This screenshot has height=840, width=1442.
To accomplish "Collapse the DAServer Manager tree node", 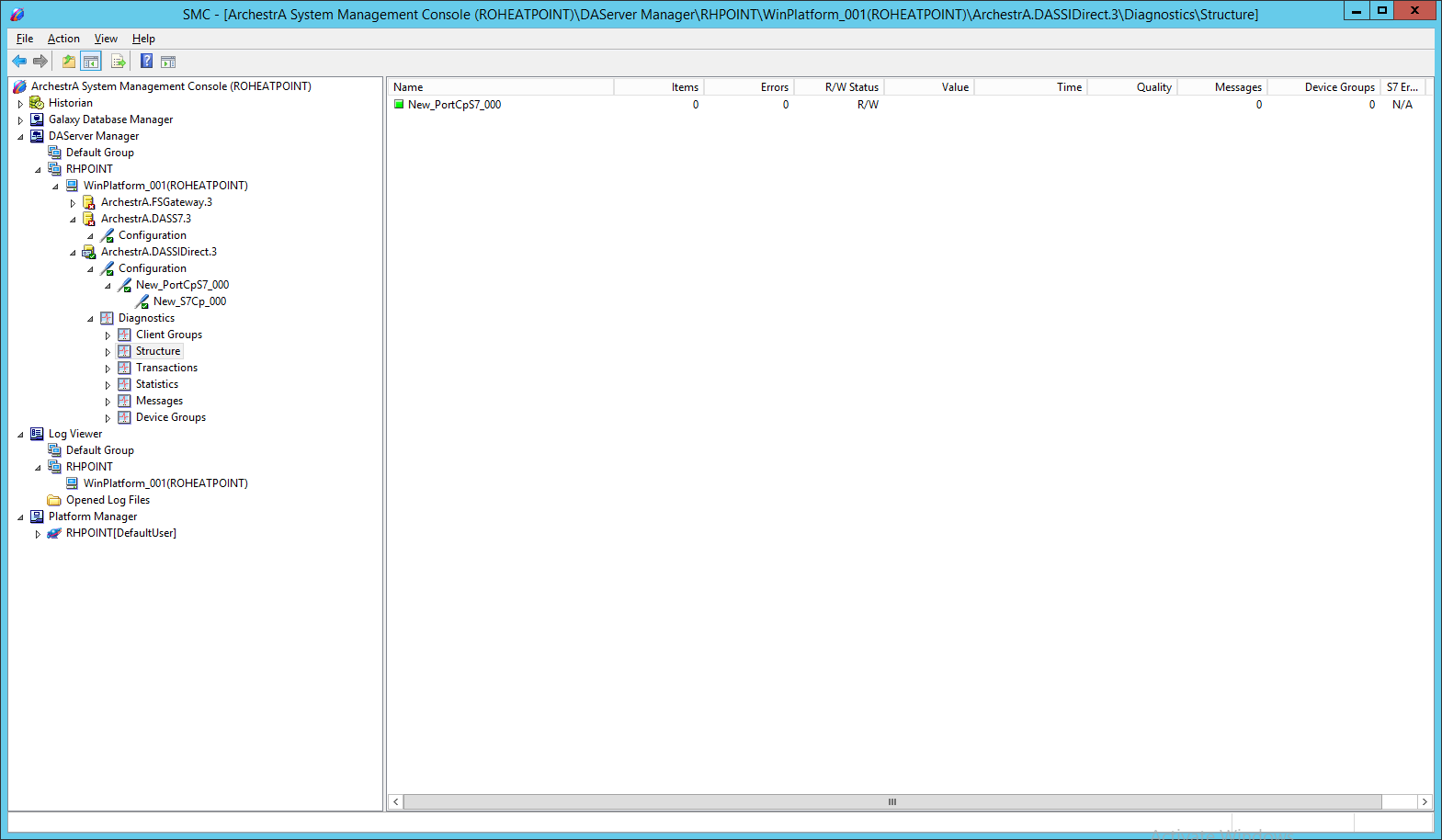I will tap(20, 137).
